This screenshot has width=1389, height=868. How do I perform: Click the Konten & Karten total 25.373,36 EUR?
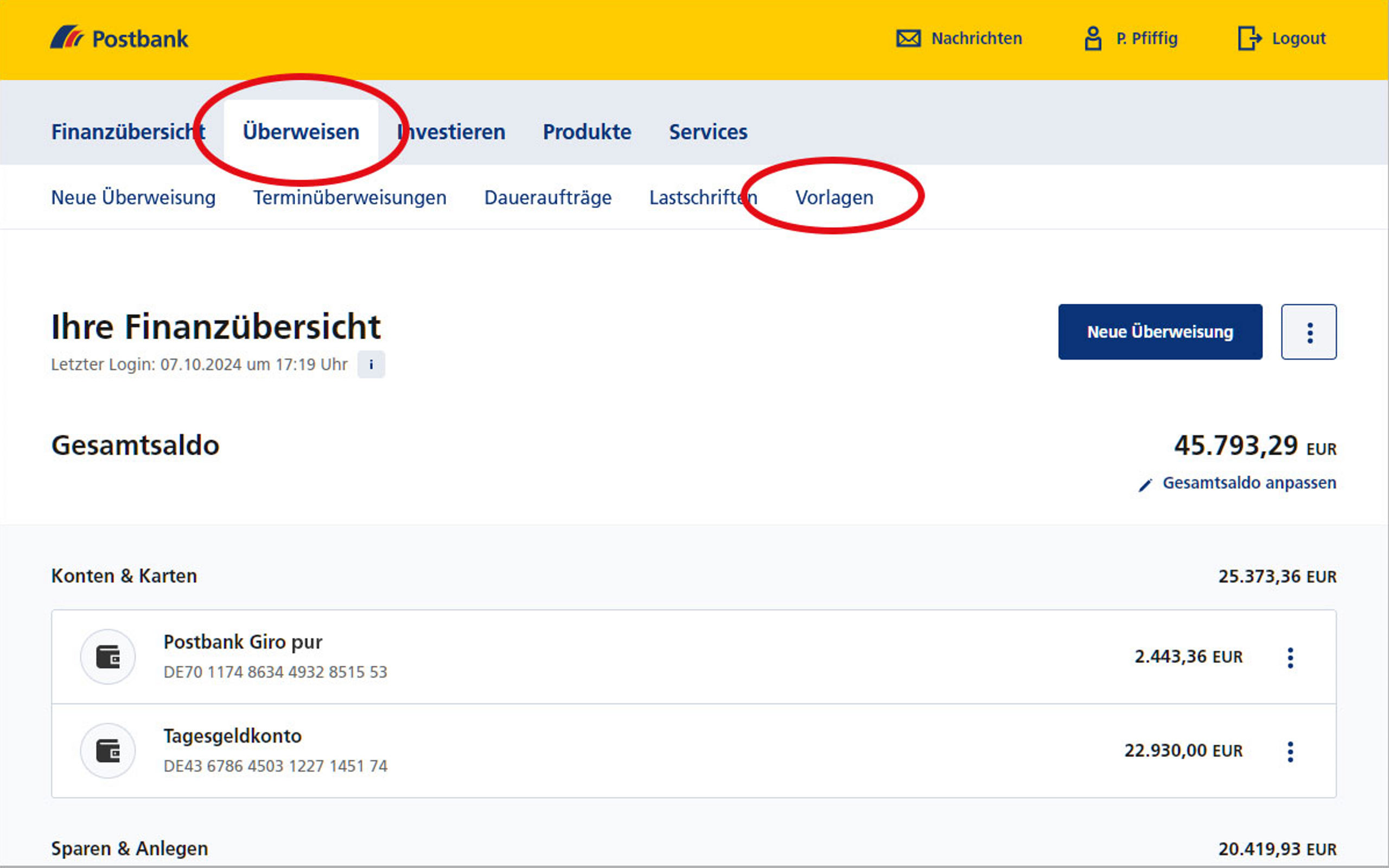pyautogui.click(x=1277, y=576)
